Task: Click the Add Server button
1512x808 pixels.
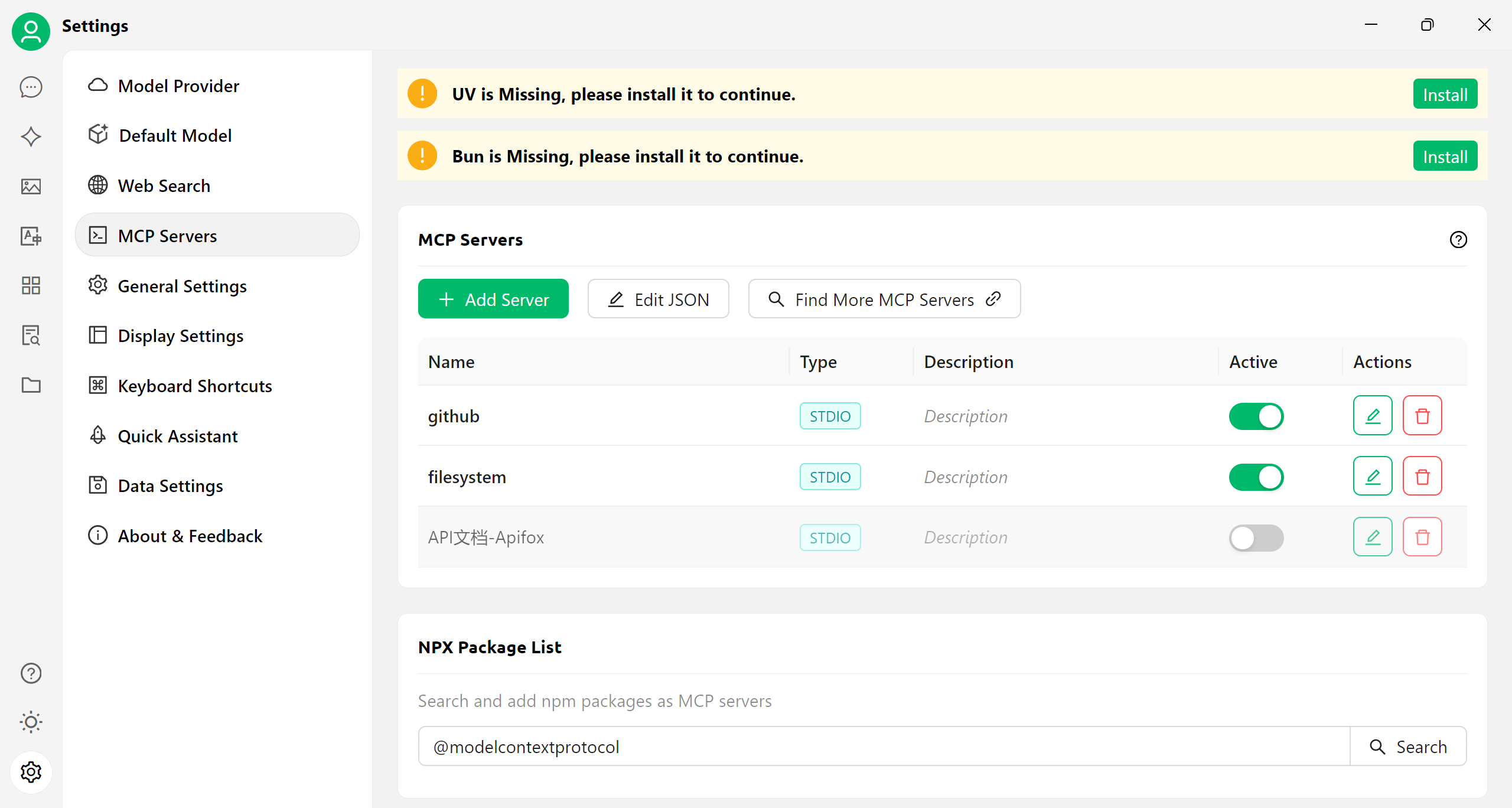Action: (x=493, y=299)
